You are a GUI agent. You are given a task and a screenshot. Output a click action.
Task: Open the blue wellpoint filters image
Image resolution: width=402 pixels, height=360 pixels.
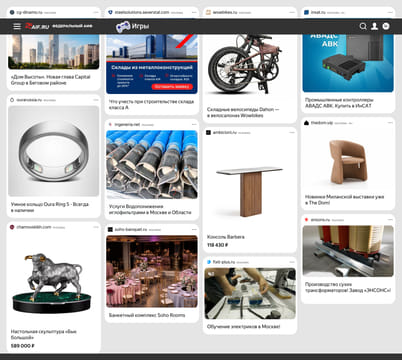click(x=152, y=165)
